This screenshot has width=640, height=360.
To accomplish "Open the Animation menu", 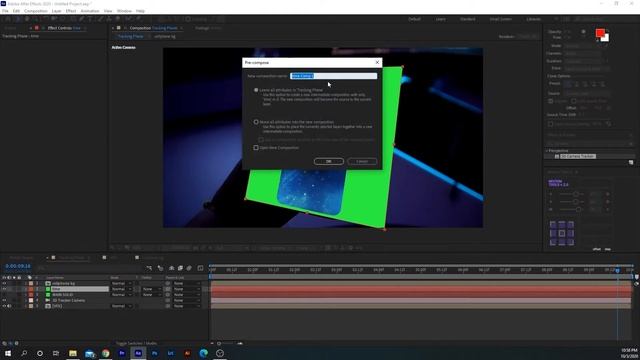I will pos(90,11).
